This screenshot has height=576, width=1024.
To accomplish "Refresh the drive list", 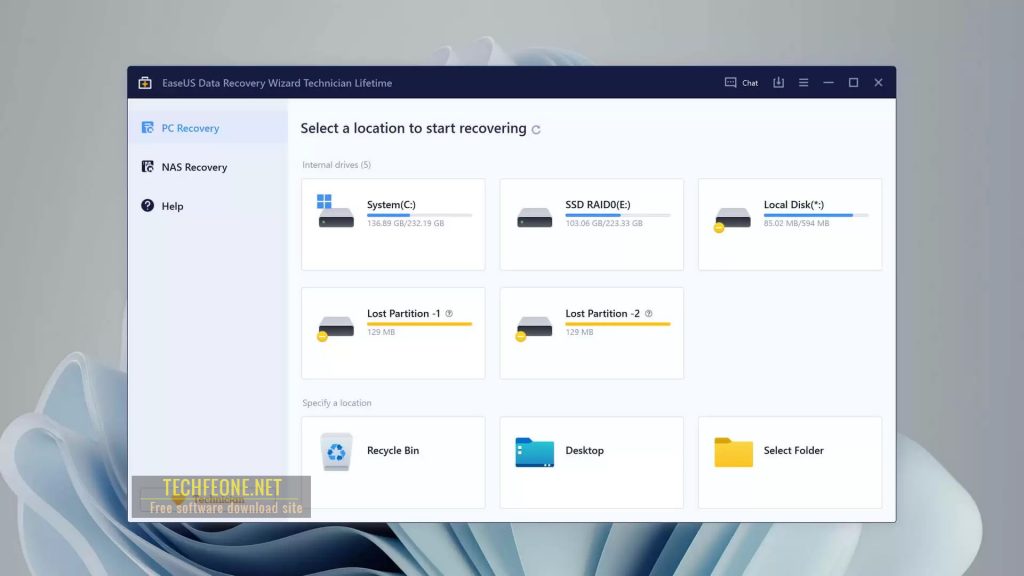I will (x=536, y=129).
